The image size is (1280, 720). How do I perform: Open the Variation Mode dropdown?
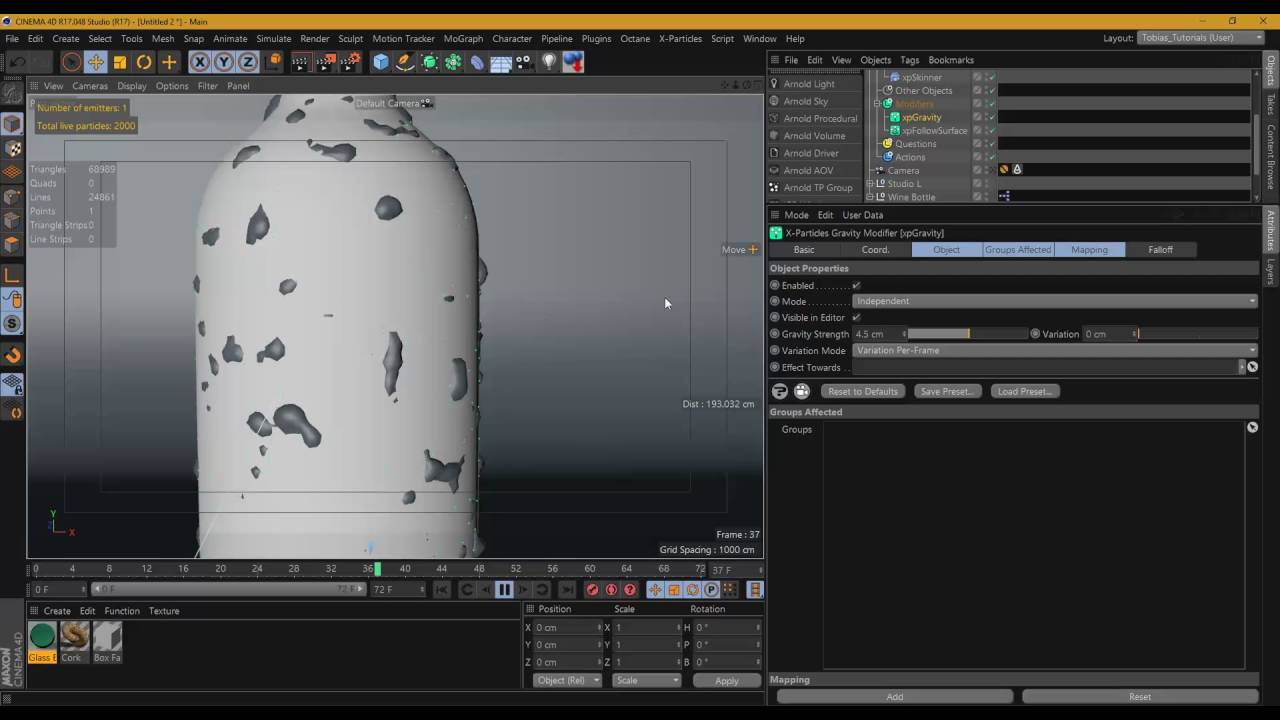(x=1055, y=351)
